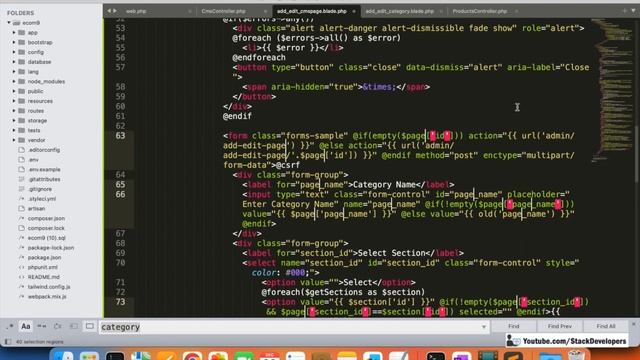Click the Find All button
This screenshot has height=360, width=640.
point(606,326)
